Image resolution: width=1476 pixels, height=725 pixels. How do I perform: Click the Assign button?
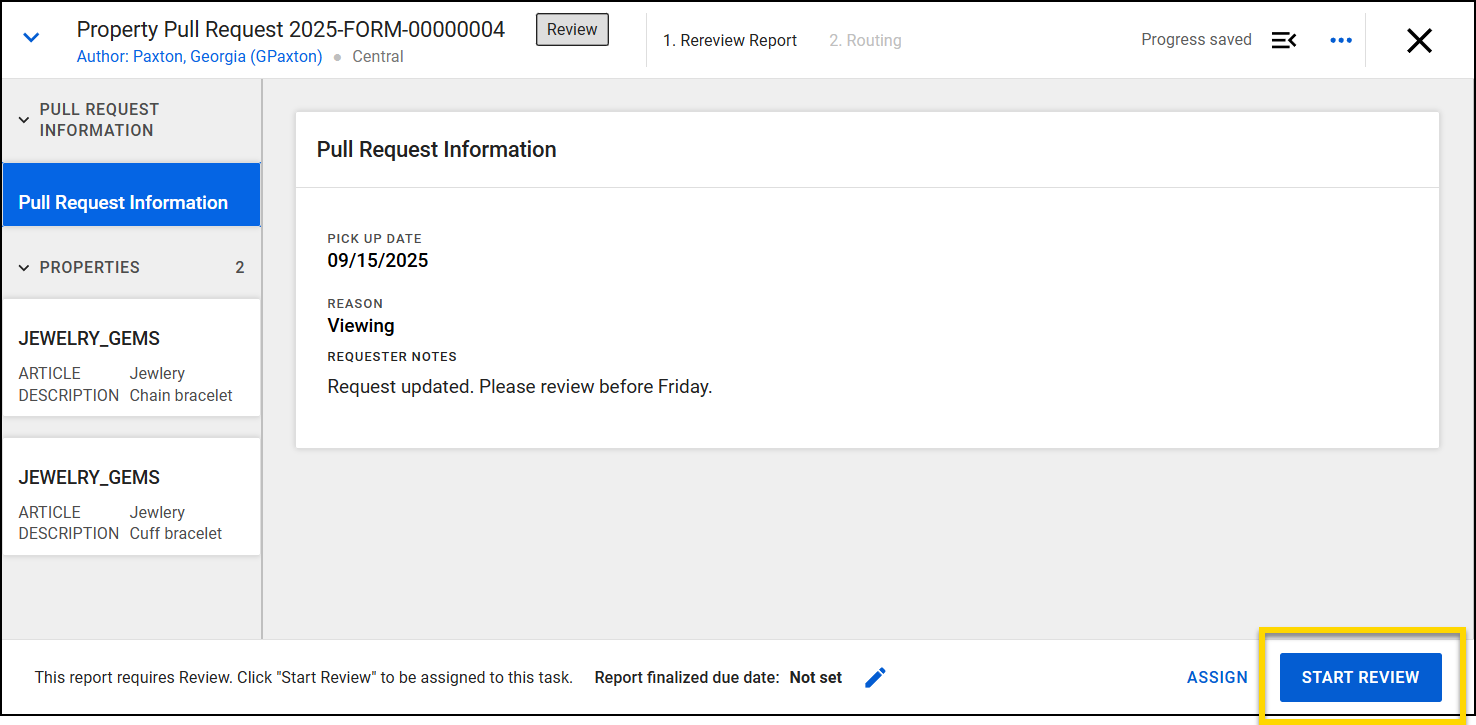(x=1217, y=677)
